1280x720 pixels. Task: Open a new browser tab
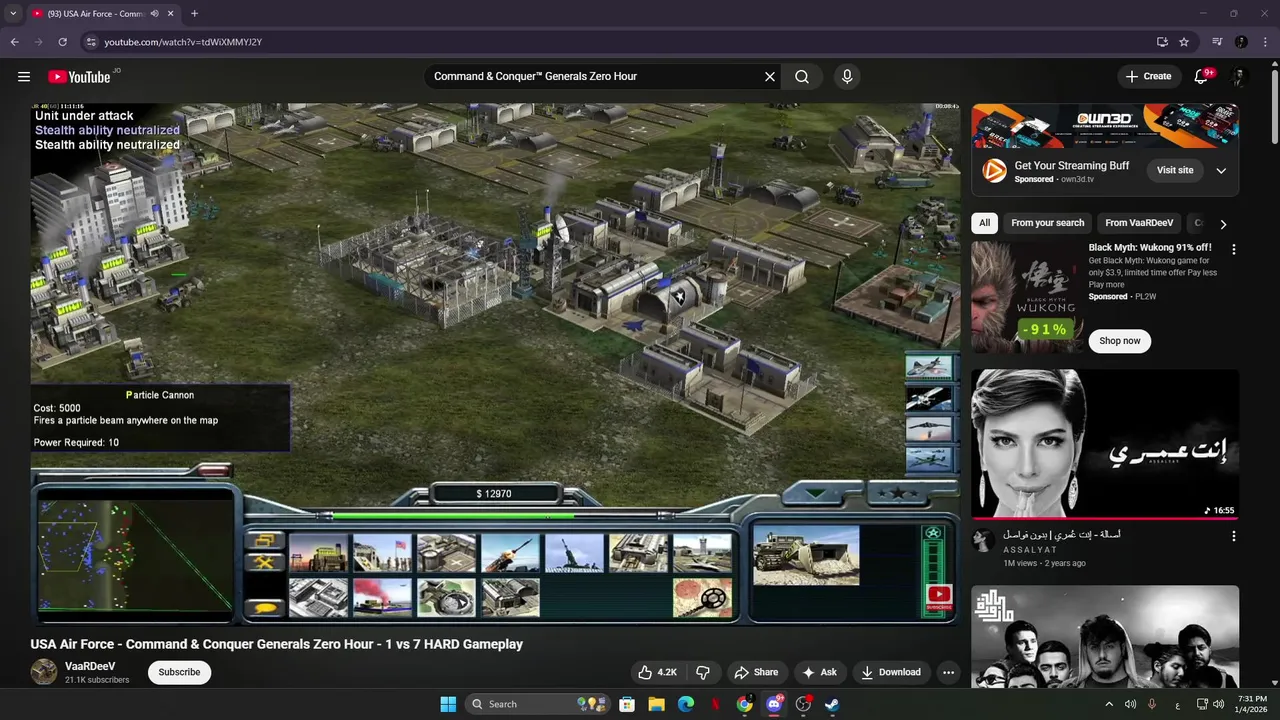point(194,14)
